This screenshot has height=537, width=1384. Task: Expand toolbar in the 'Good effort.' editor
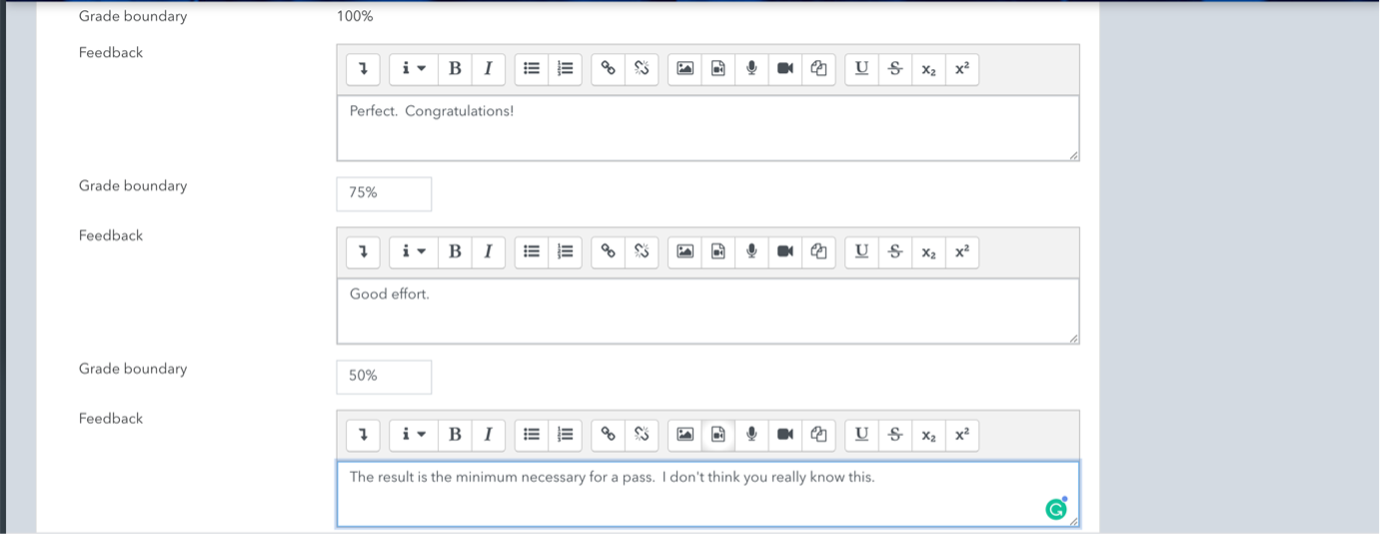click(x=363, y=252)
